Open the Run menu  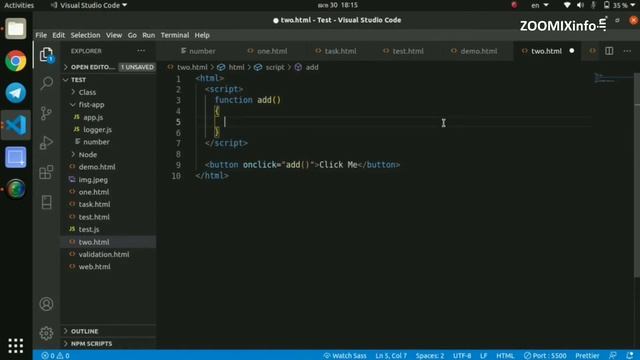click(149, 35)
